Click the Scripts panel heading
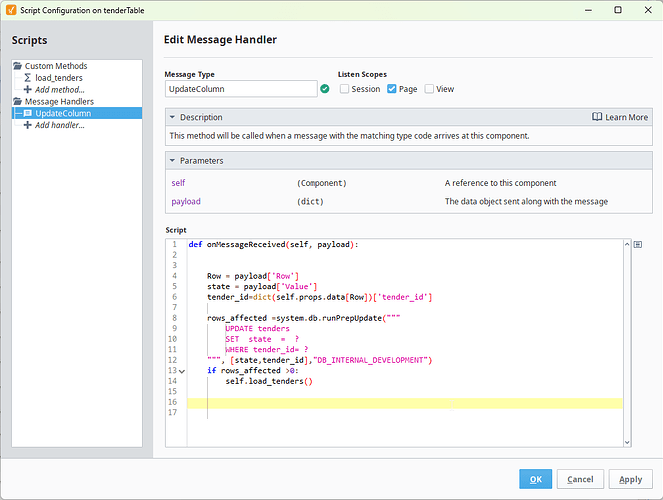The width and height of the screenshot is (663, 500). [30, 40]
